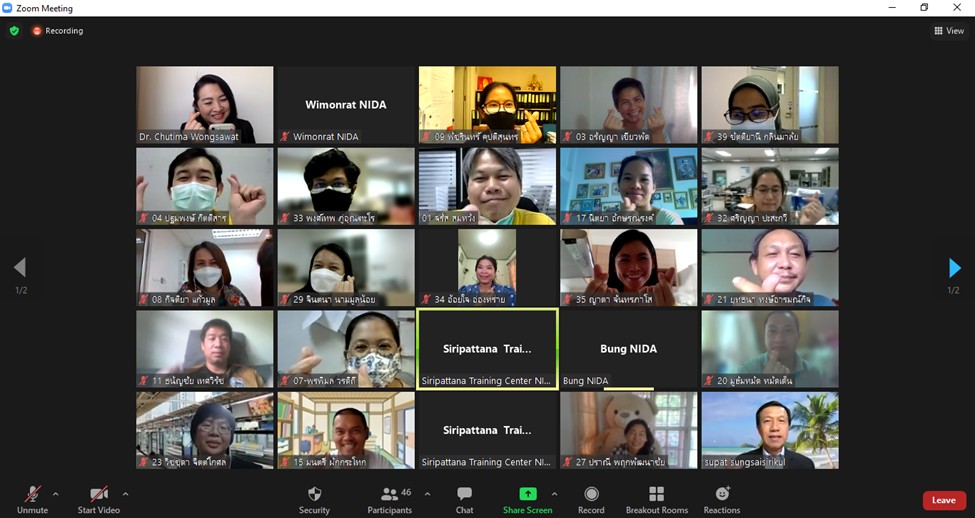
Task: Expand the arrow next to Participants
Action: click(x=427, y=493)
